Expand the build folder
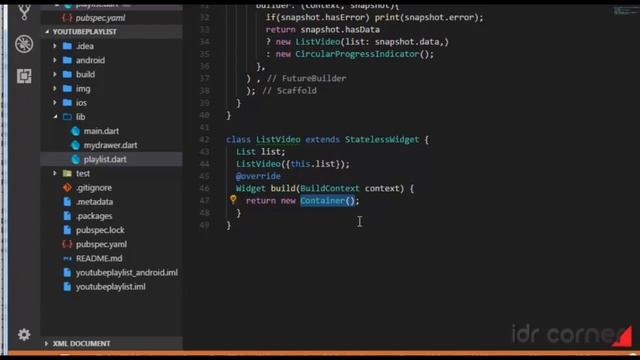Viewport: 640px width, 360px height. tap(55, 74)
